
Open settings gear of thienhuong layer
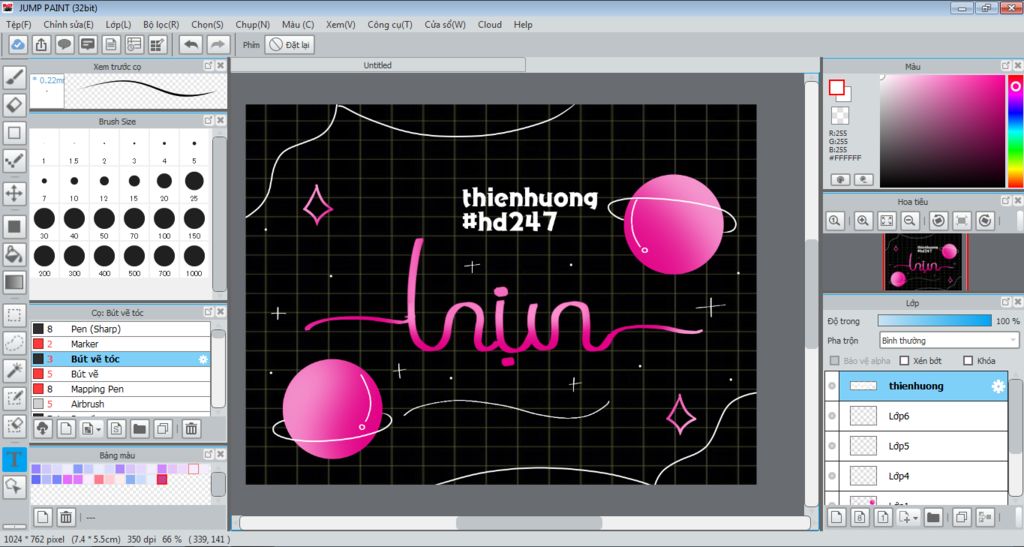(998, 386)
